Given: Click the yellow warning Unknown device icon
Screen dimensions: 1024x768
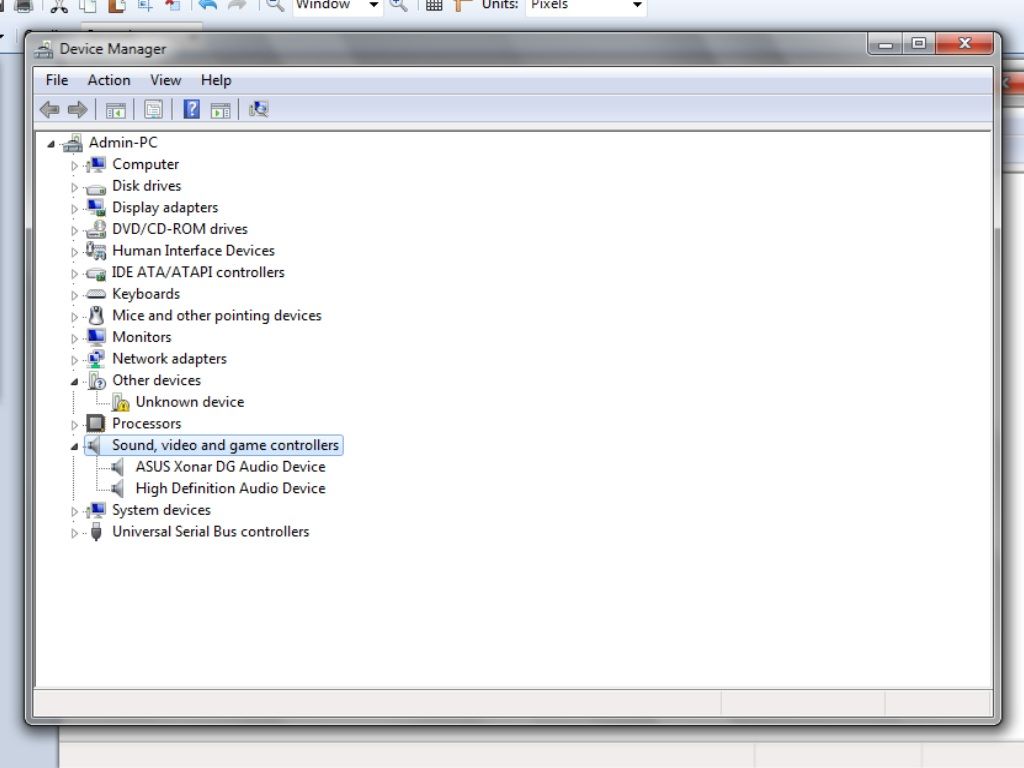Looking at the screenshot, I should tap(120, 402).
